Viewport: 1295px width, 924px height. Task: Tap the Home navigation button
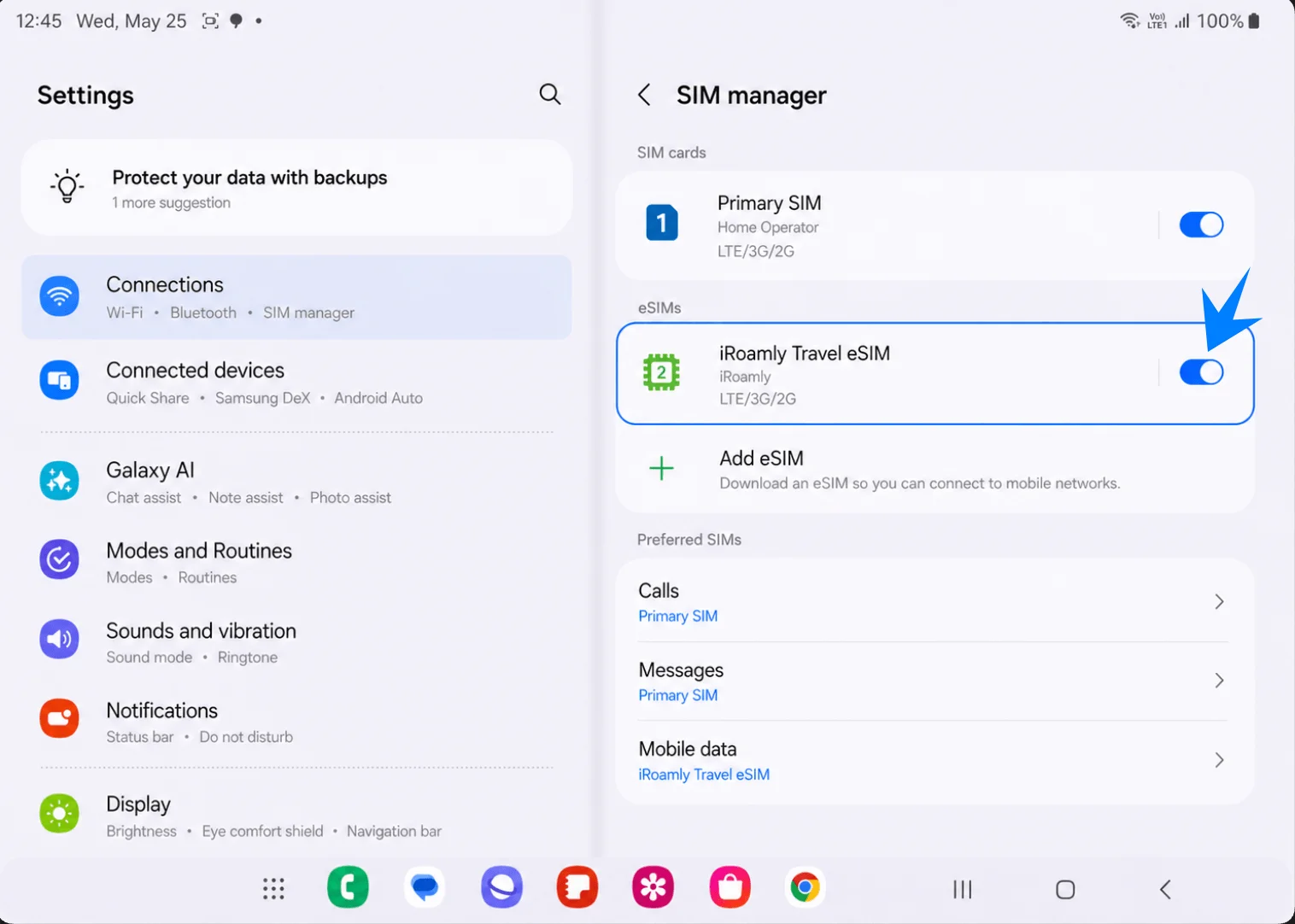click(1065, 890)
